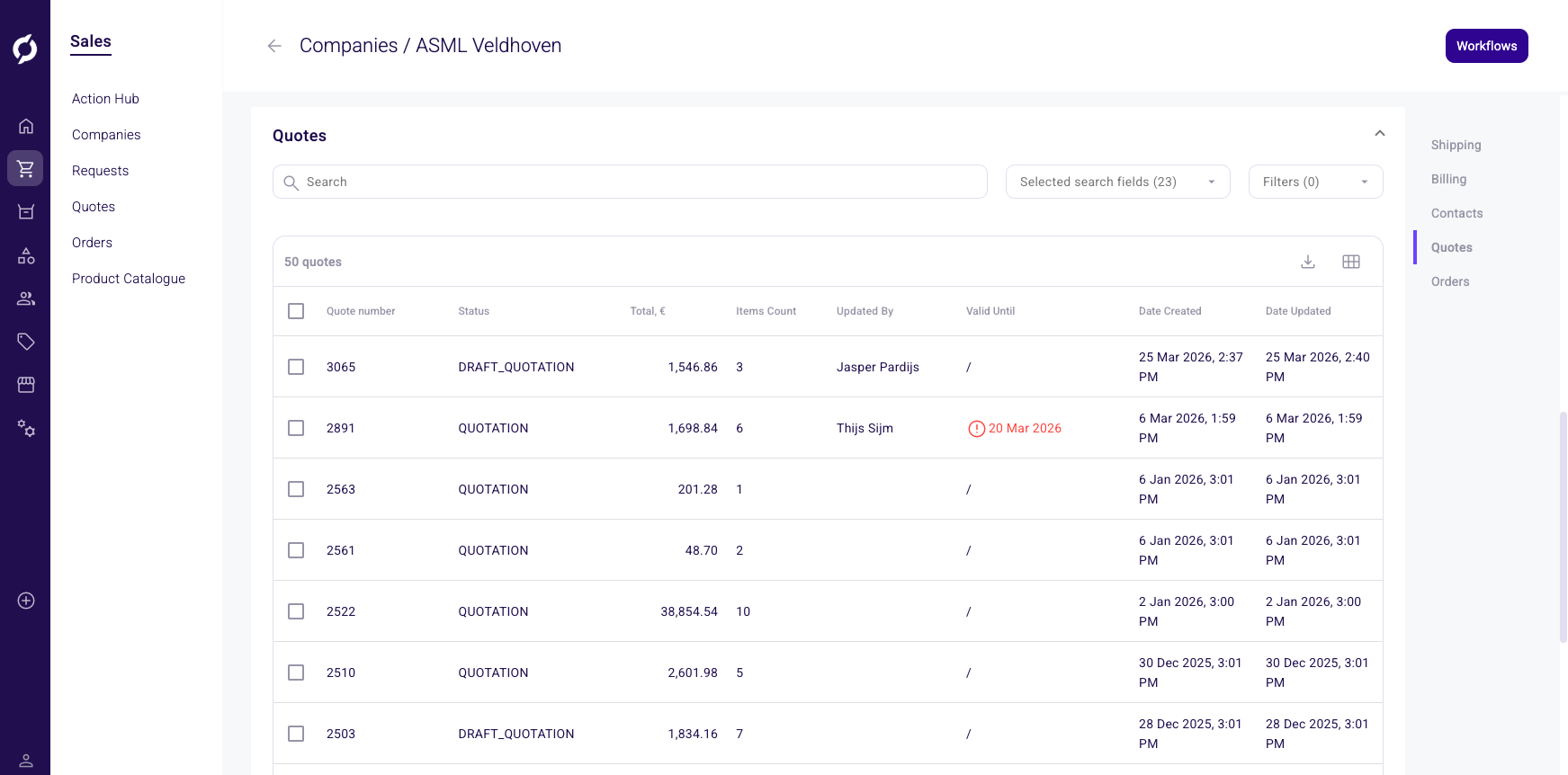1568x775 pixels.
Task: Open the table column settings icon
Action: [x=1350, y=262]
